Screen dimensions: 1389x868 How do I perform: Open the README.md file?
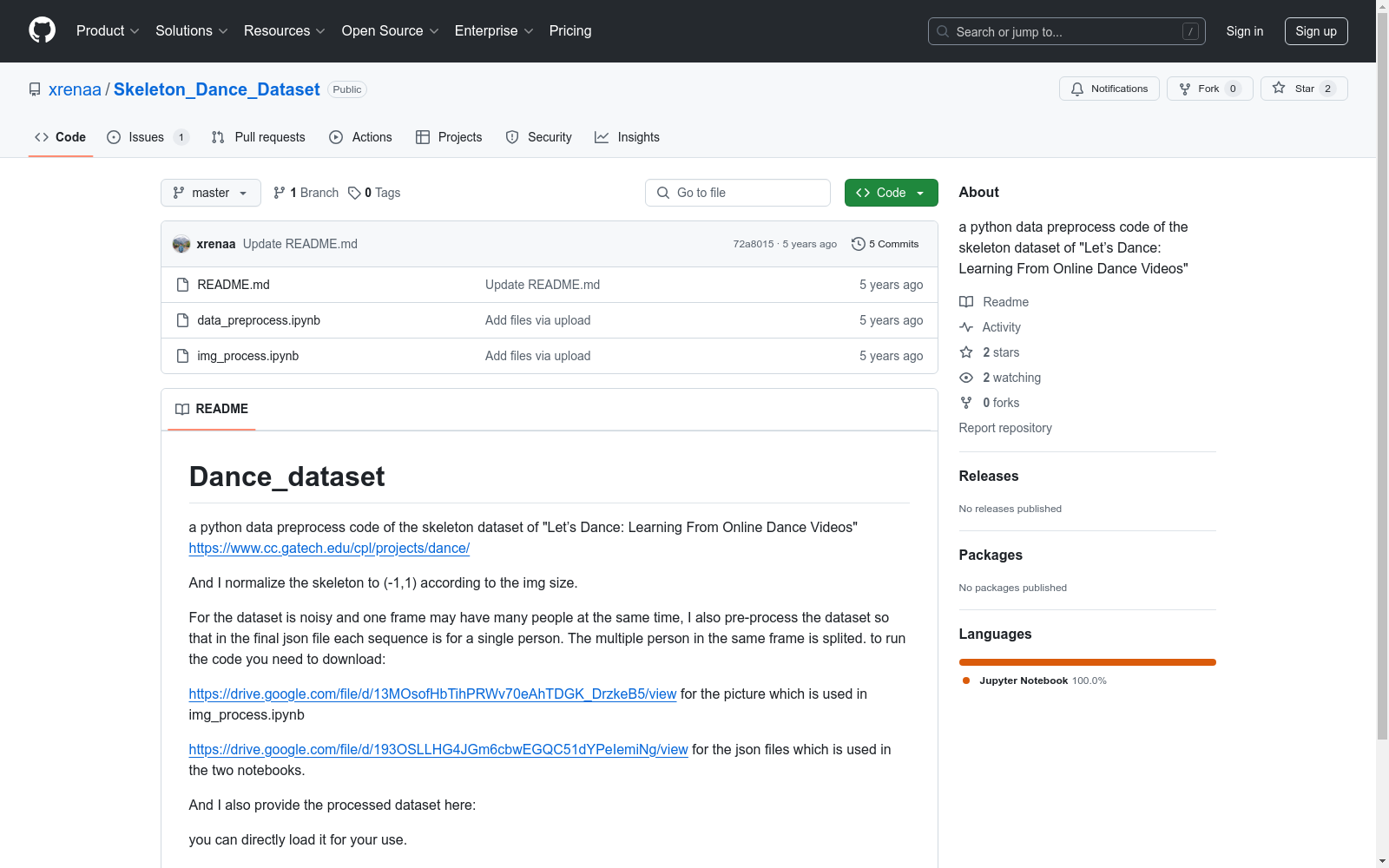[x=234, y=285]
